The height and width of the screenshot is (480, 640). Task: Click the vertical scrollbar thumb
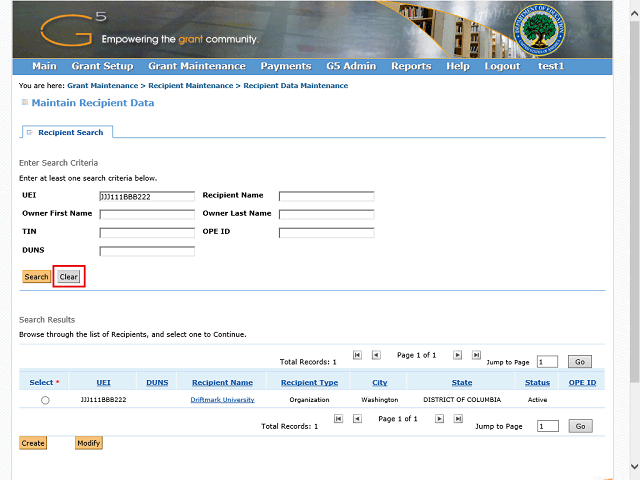click(x=634, y=202)
